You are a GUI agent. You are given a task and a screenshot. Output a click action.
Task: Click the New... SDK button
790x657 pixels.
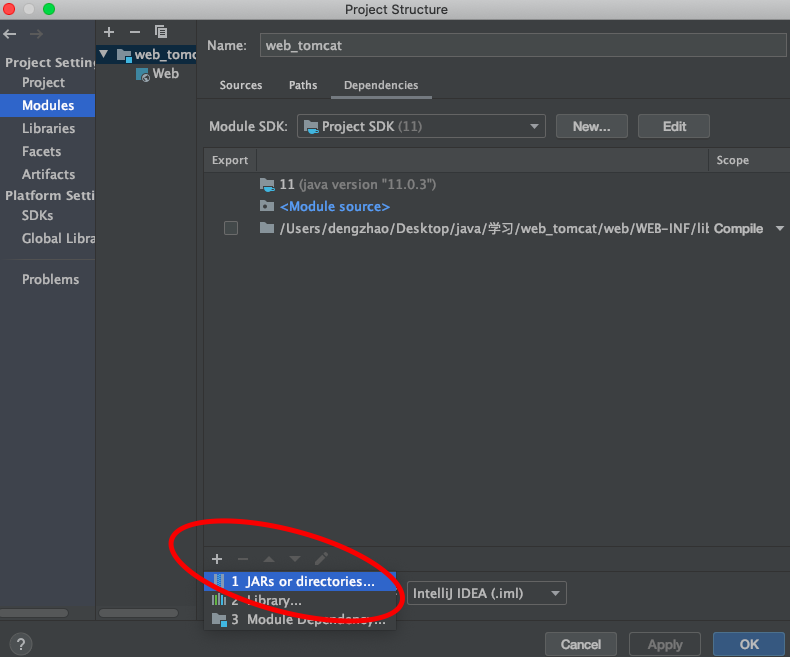click(591, 126)
